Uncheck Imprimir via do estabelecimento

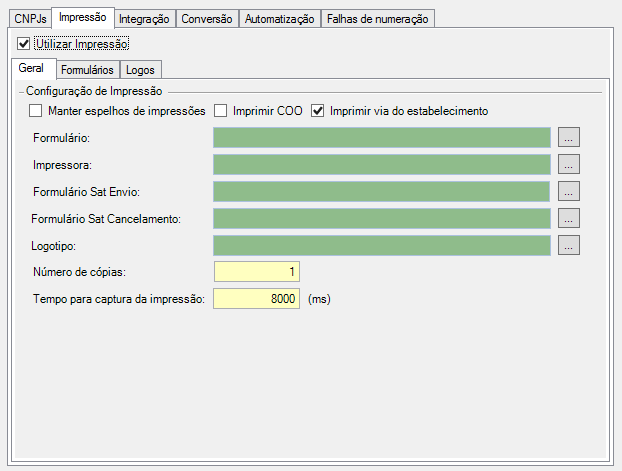click(x=319, y=110)
